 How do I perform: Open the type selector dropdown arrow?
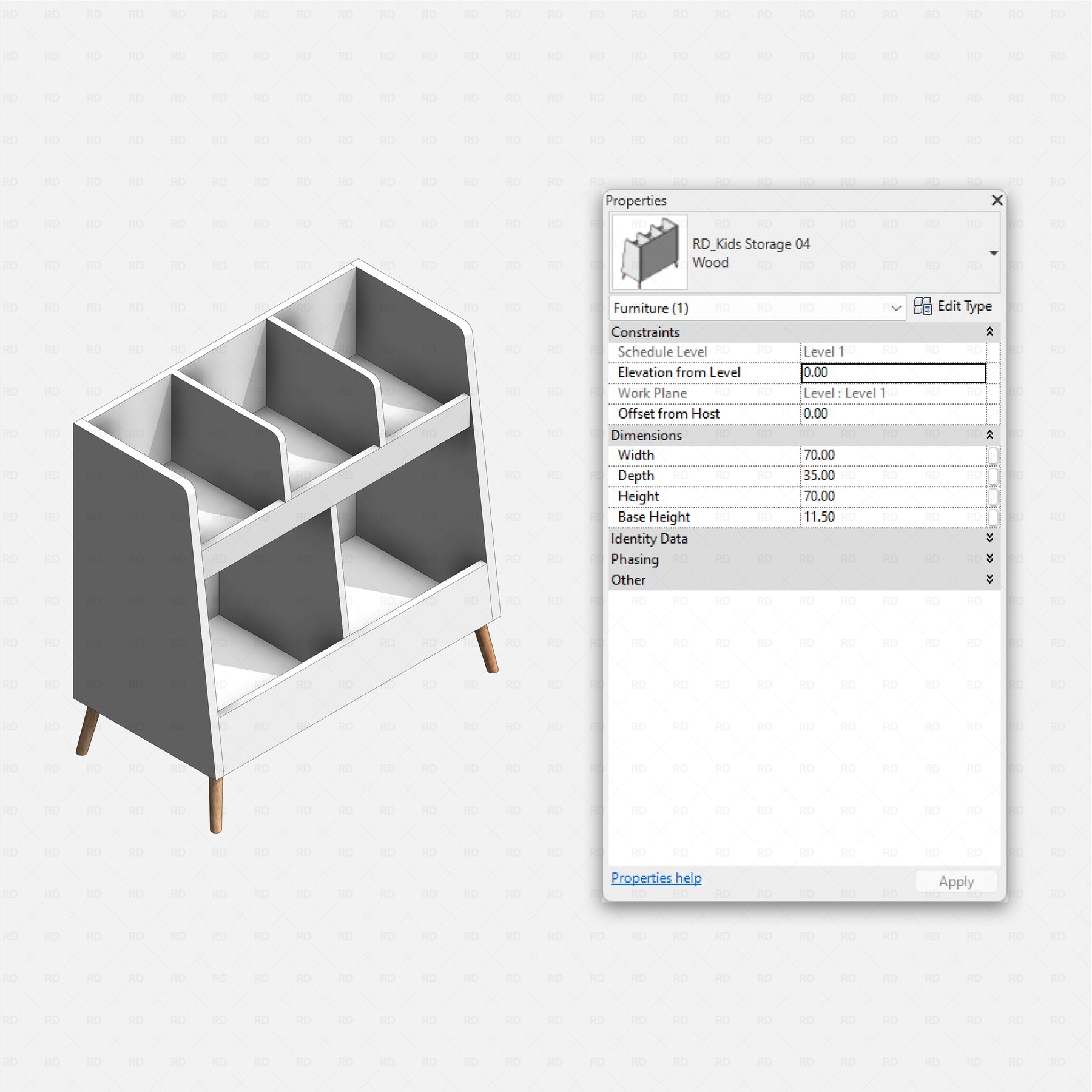tap(993, 253)
